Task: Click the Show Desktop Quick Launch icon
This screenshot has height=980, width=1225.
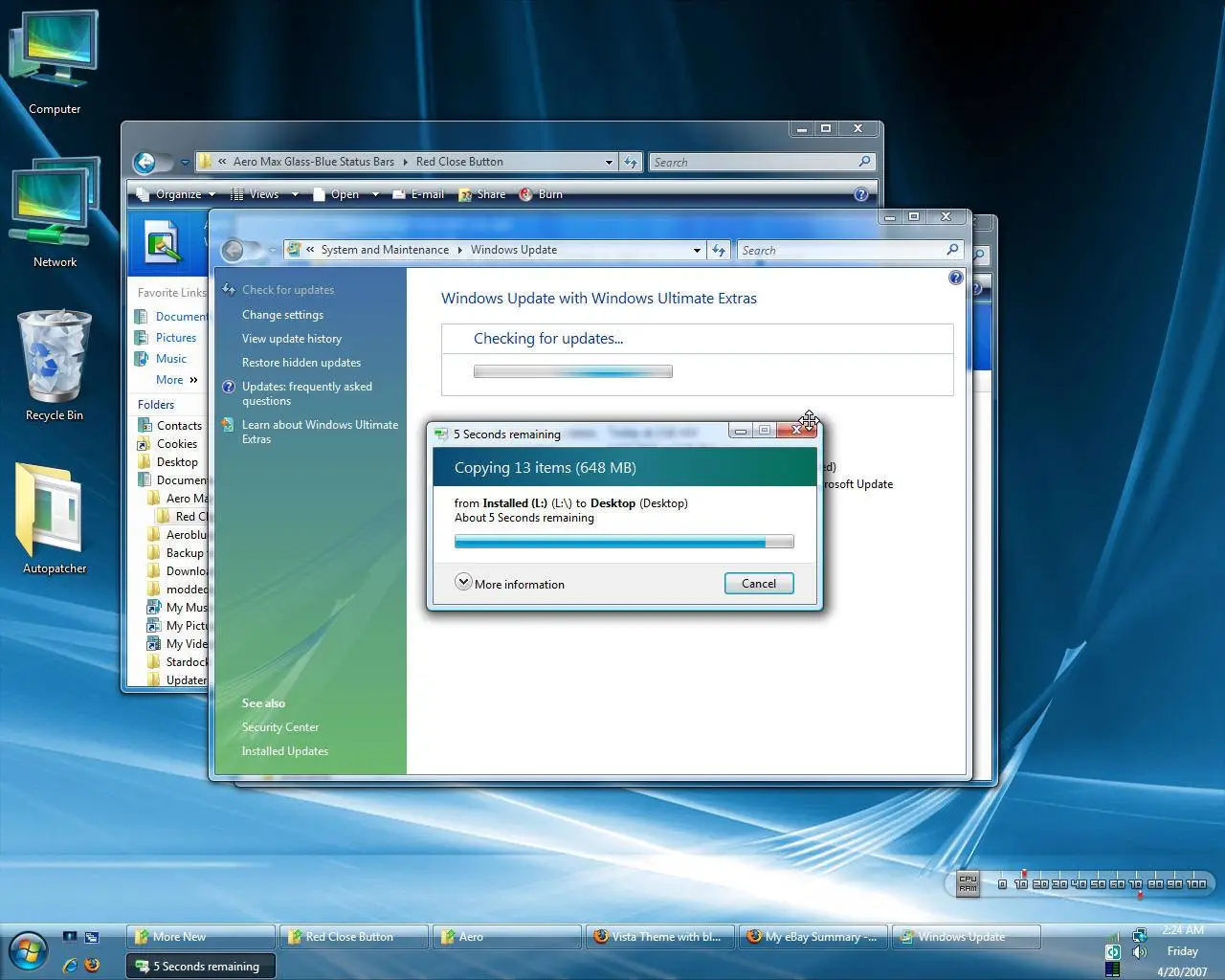Action: pos(70,937)
